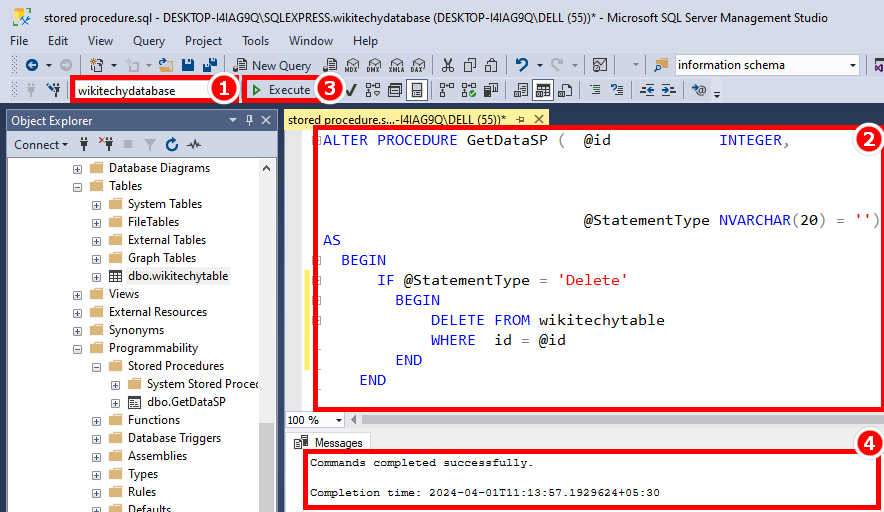Click the New Query button
The width and height of the screenshot is (884, 512).
tap(273, 65)
